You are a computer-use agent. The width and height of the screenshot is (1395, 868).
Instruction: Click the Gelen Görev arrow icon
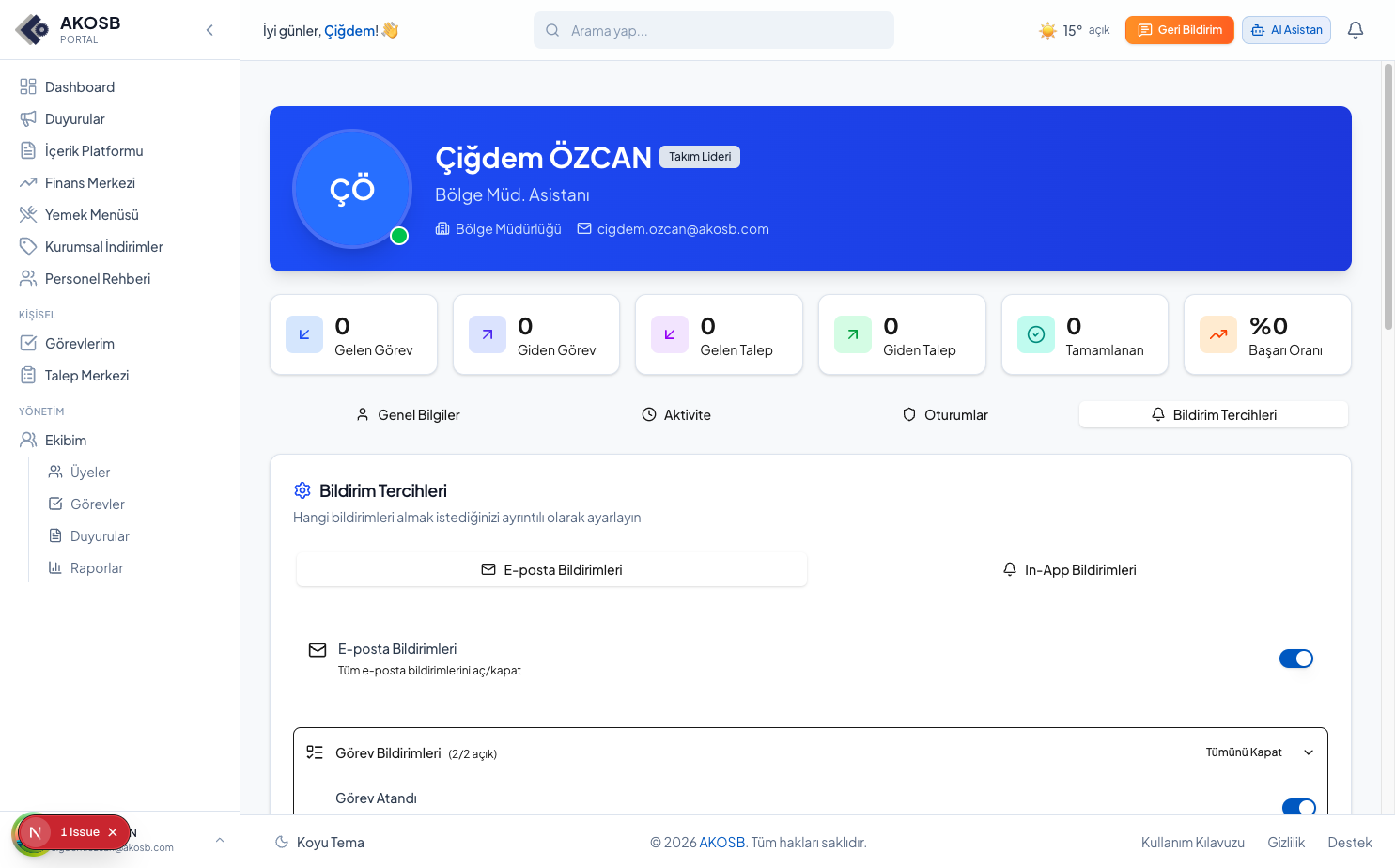coord(304,334)
